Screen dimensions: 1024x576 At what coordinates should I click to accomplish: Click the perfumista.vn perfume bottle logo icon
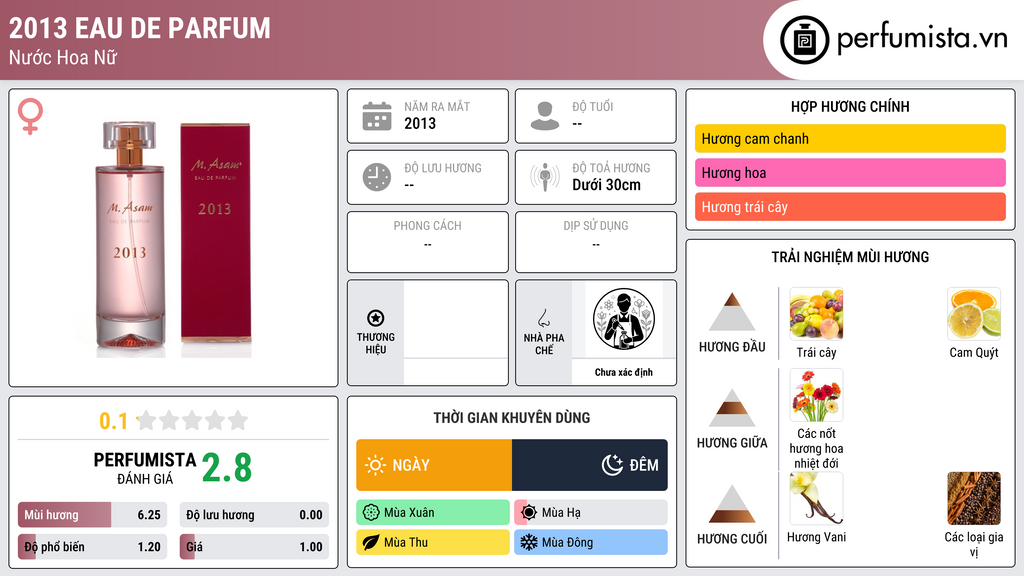[804, 40]
